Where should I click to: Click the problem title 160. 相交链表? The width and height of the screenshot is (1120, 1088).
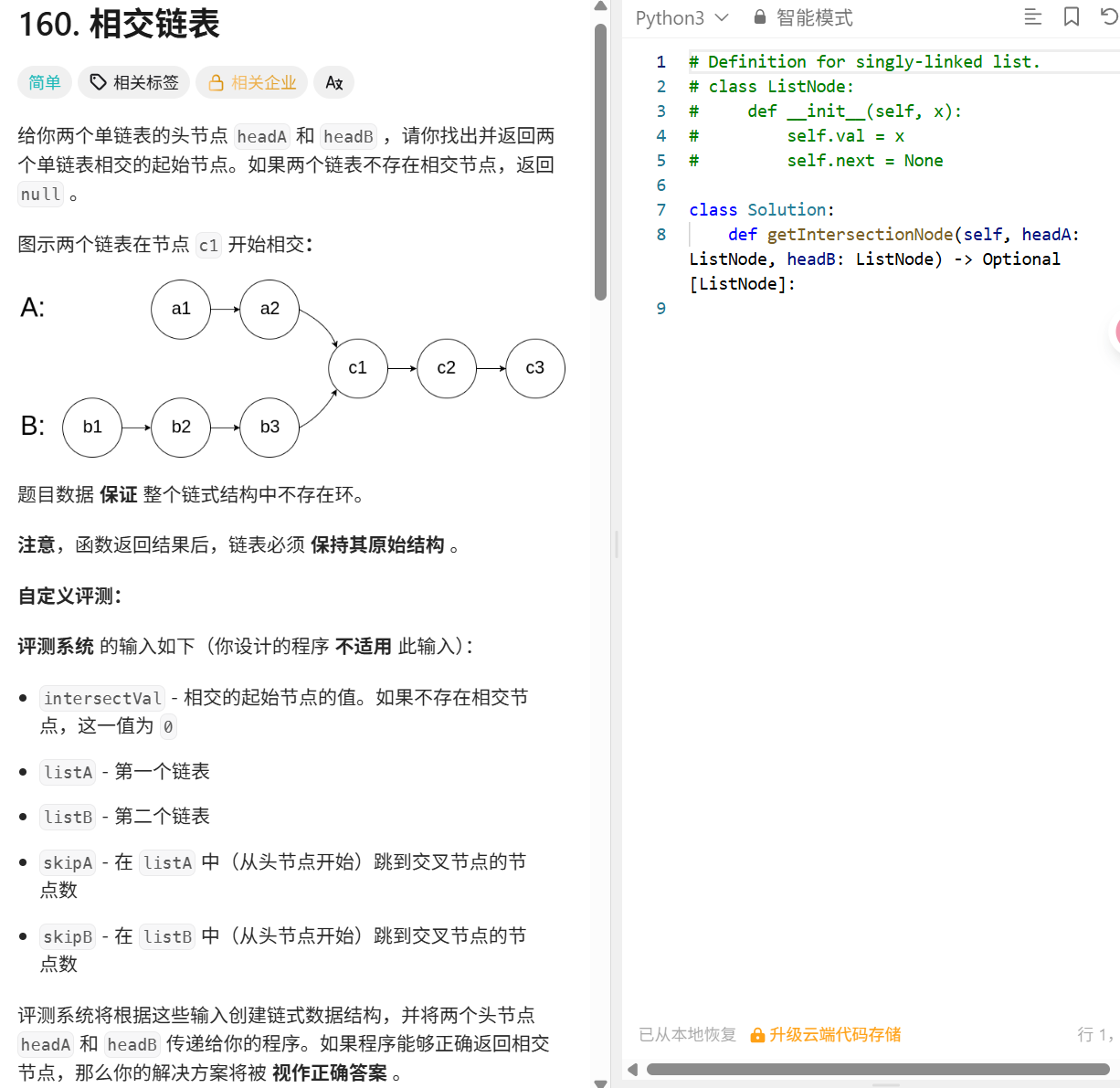pyautogui.click(x=119, y=24)
